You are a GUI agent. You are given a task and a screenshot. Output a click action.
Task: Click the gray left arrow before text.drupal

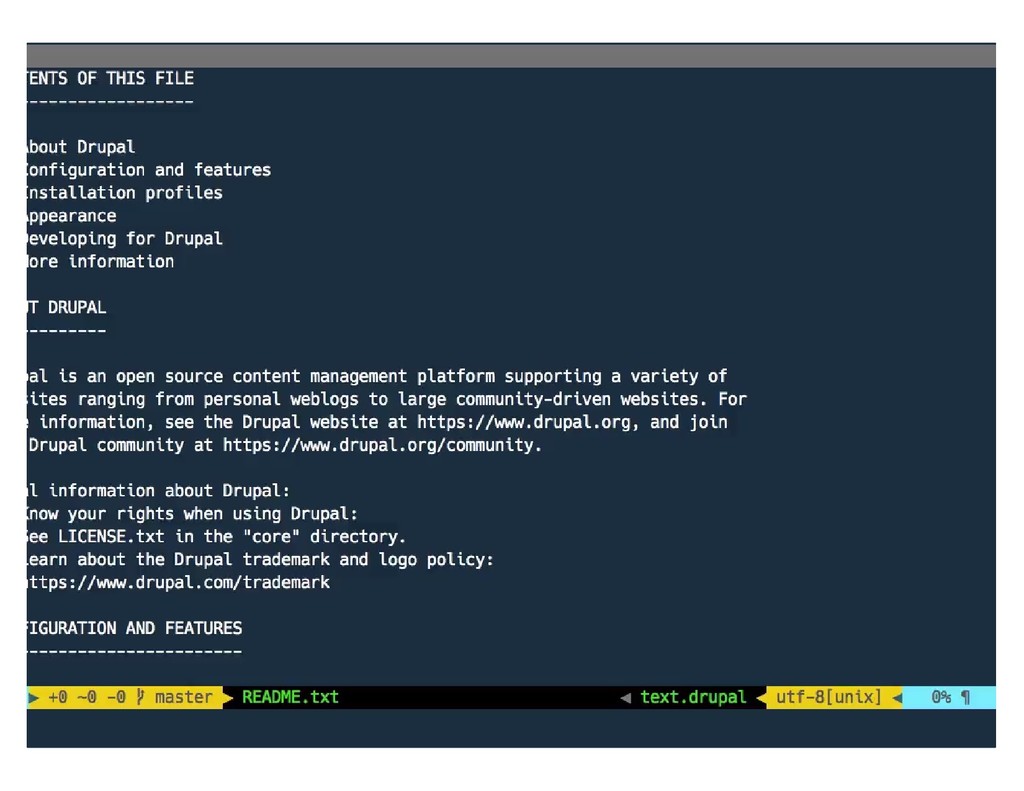pos(626,698)
